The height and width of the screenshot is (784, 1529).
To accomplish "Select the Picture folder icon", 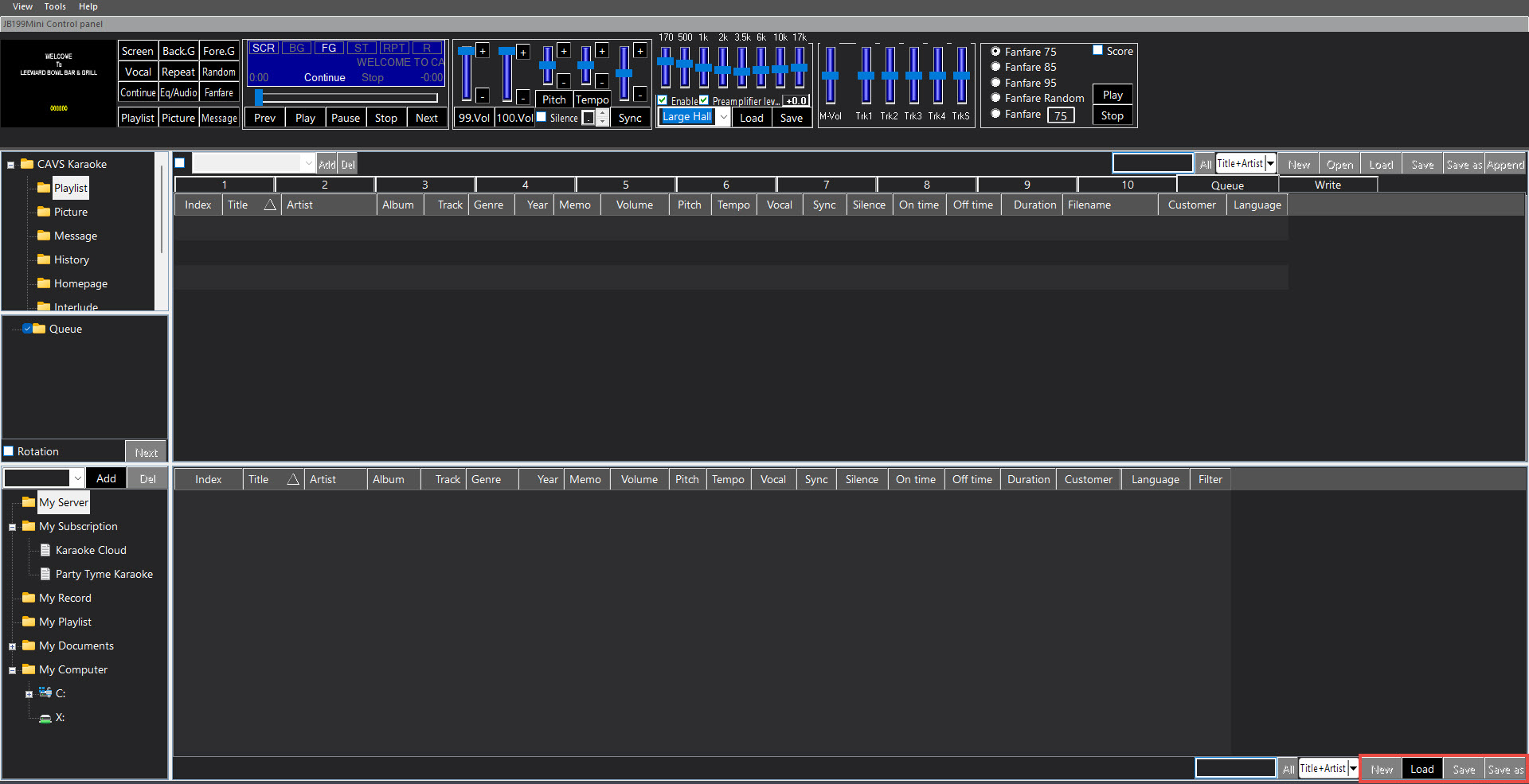I will coord(44,212).
